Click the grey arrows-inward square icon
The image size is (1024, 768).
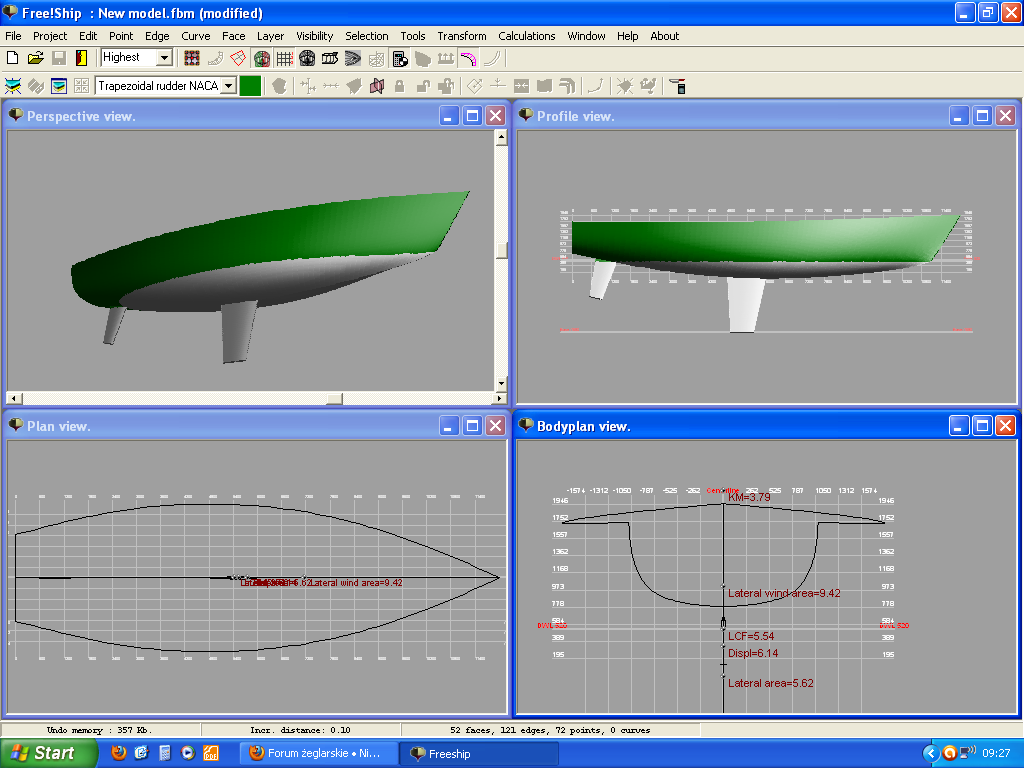pyautogui.click(x=521, y=86)
